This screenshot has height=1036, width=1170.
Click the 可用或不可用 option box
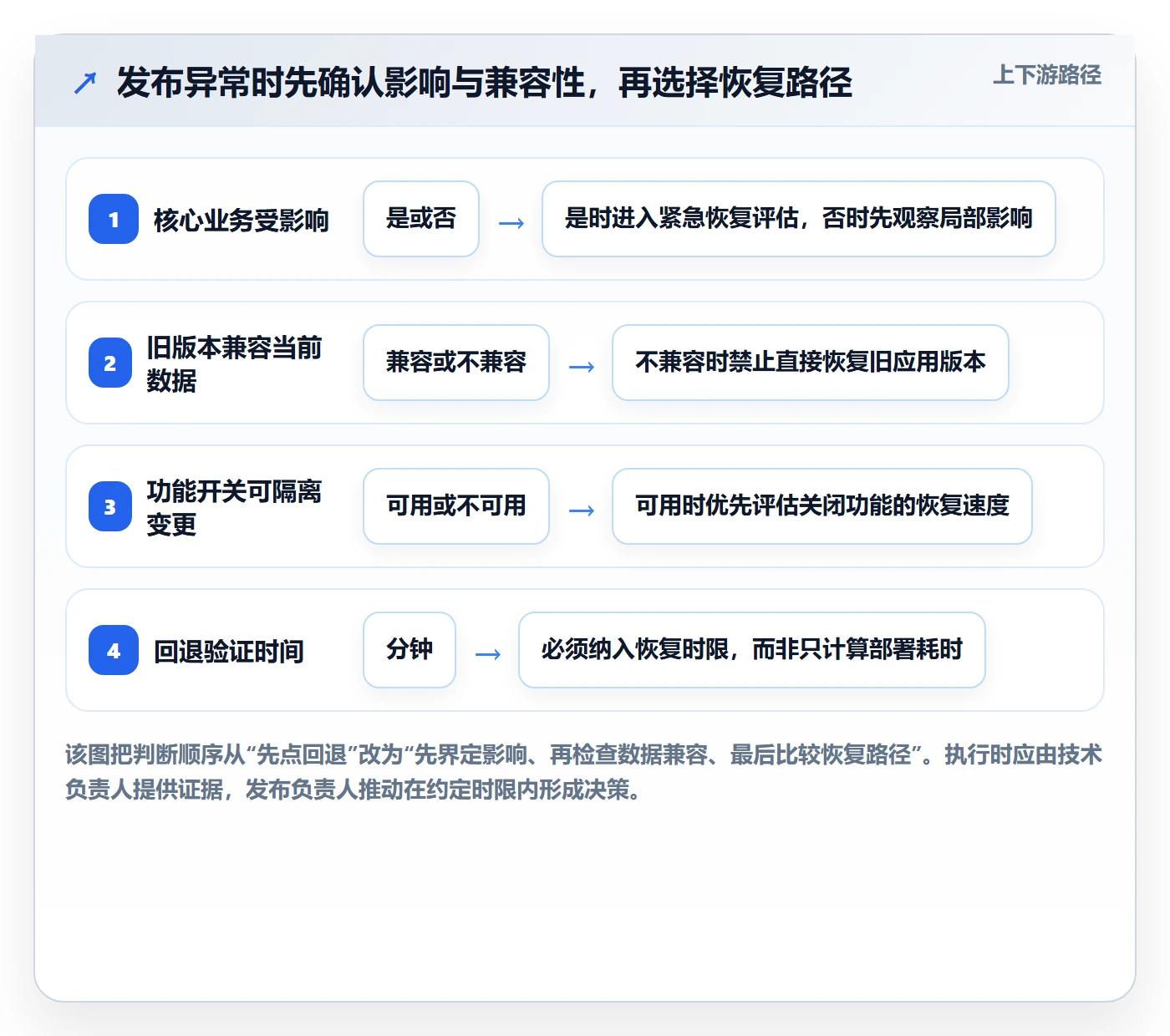click(456, 506)
